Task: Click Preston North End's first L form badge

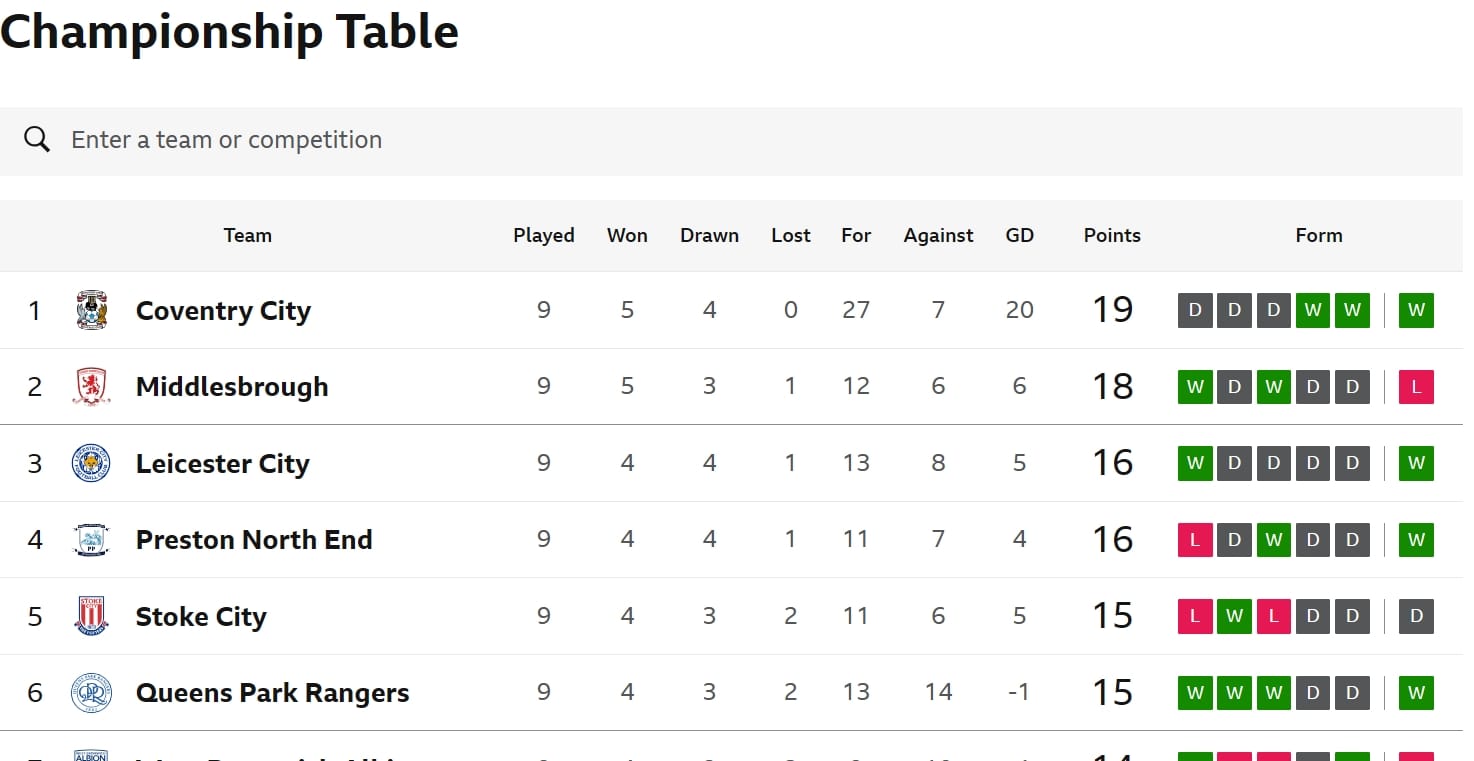Action: point(1195,540)
